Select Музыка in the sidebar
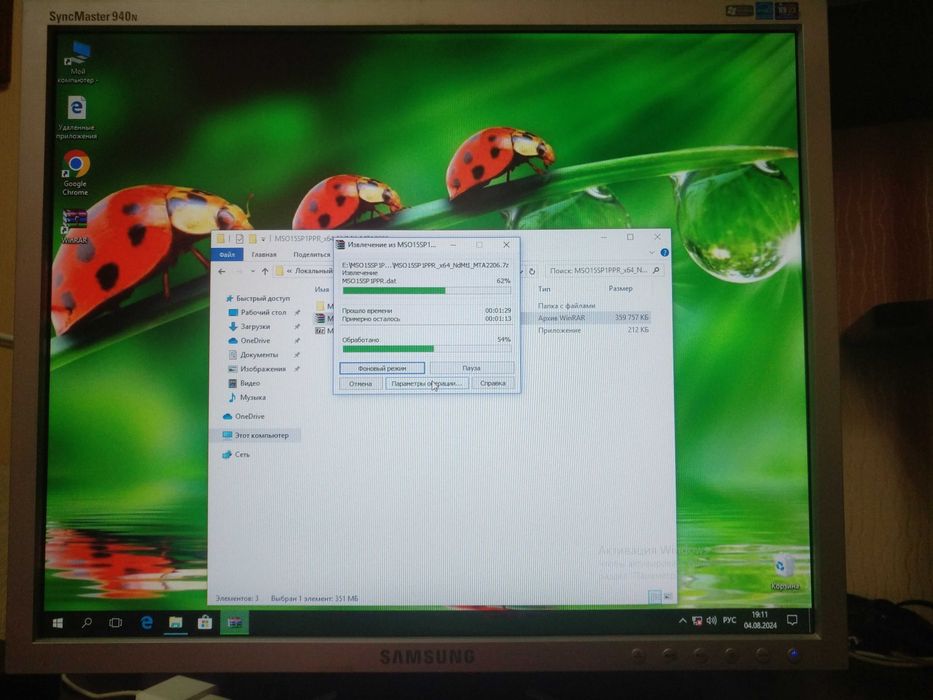The height and width of the screenshot is (700, 933). click(247, 397)
